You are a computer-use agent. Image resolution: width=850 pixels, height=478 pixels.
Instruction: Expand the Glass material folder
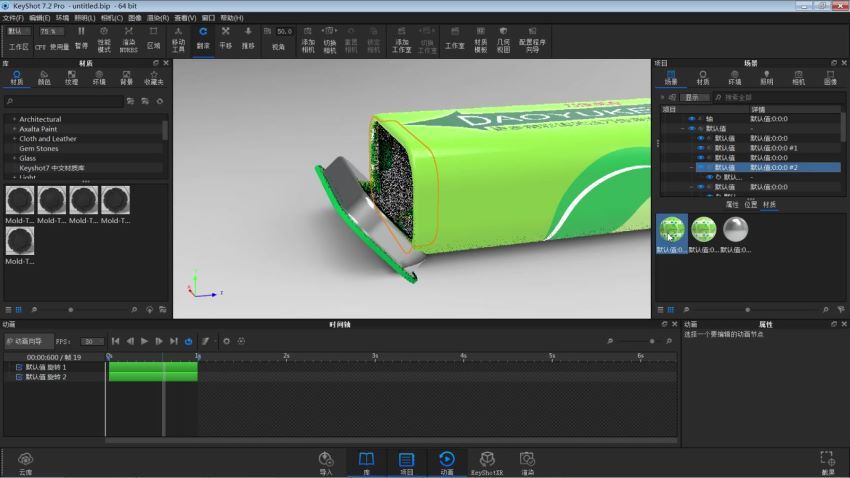(x=14, y=158)
